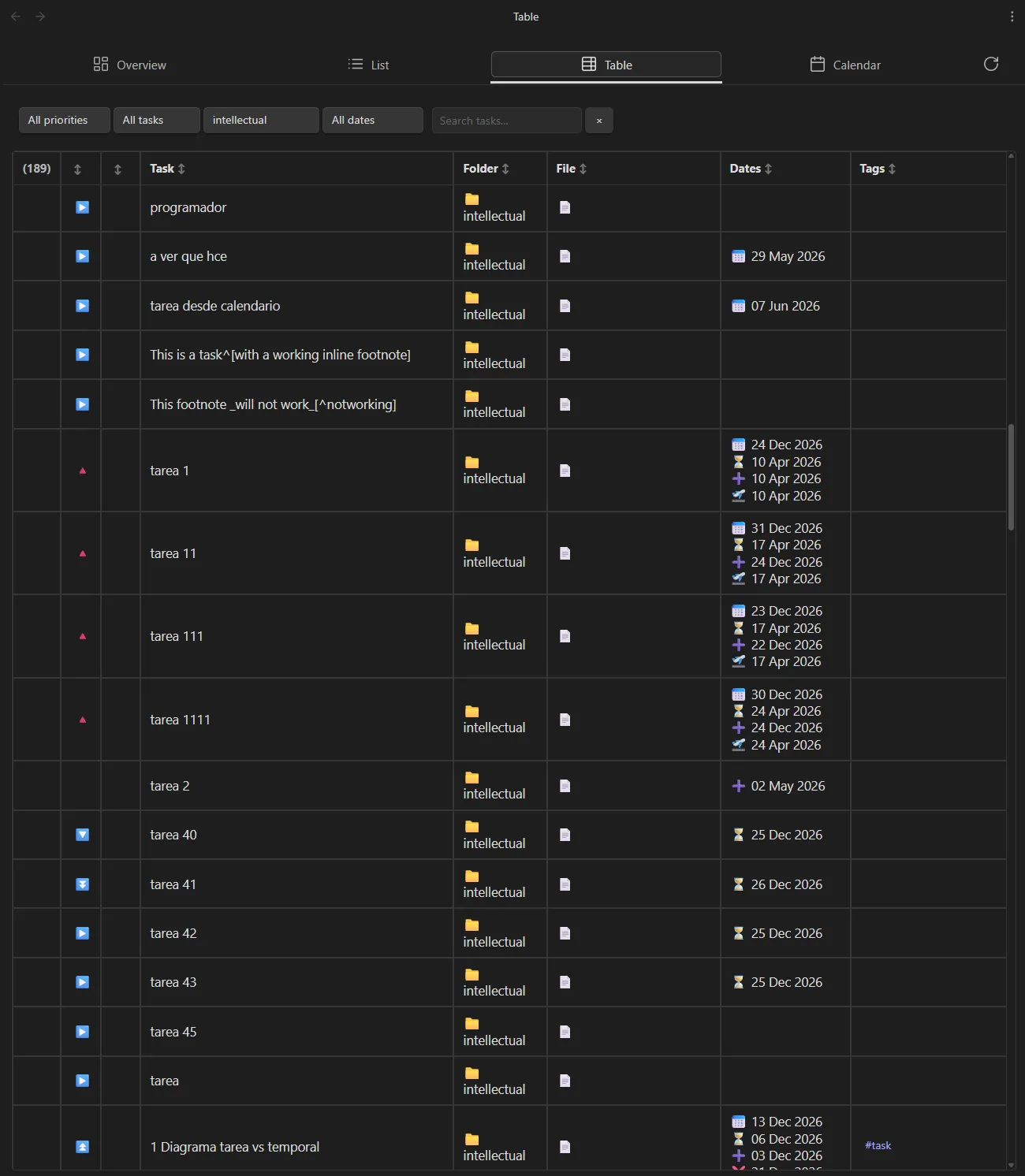This screenshot has width=1025, height=1176.
Task: Click date '31 Dec 2026' for tarea 11
Action: tap(786, 528)
